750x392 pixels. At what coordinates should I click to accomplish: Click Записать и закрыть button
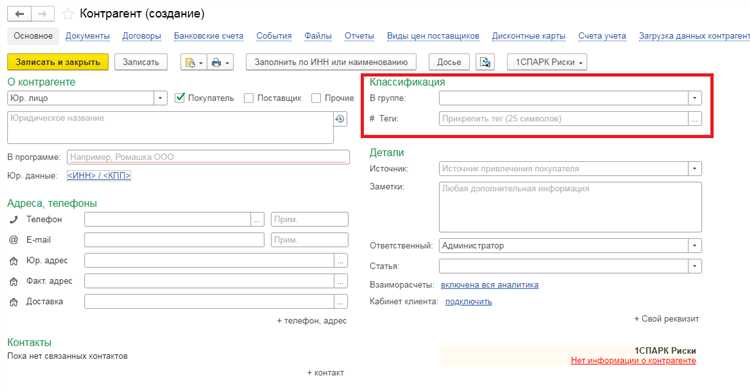click(x=58, y=62)
